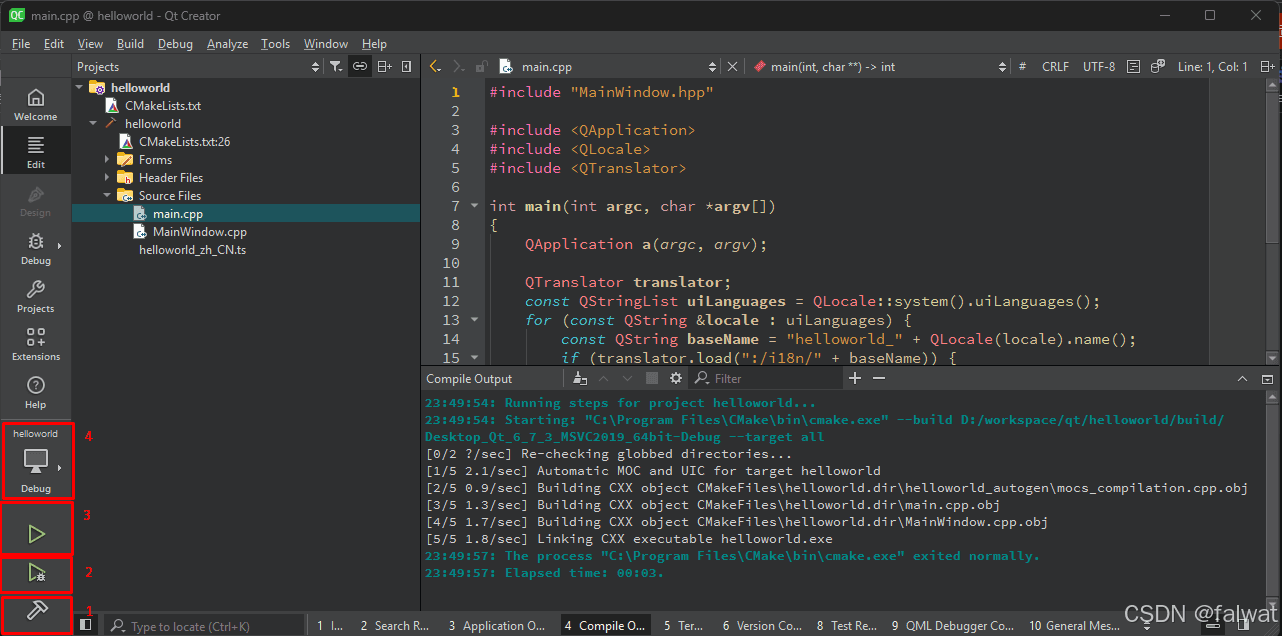Image resolution: width=1282 pixels, height=636 pixels.
Task: Open Welcome mode in sidebar
Action: coord(36,104)
